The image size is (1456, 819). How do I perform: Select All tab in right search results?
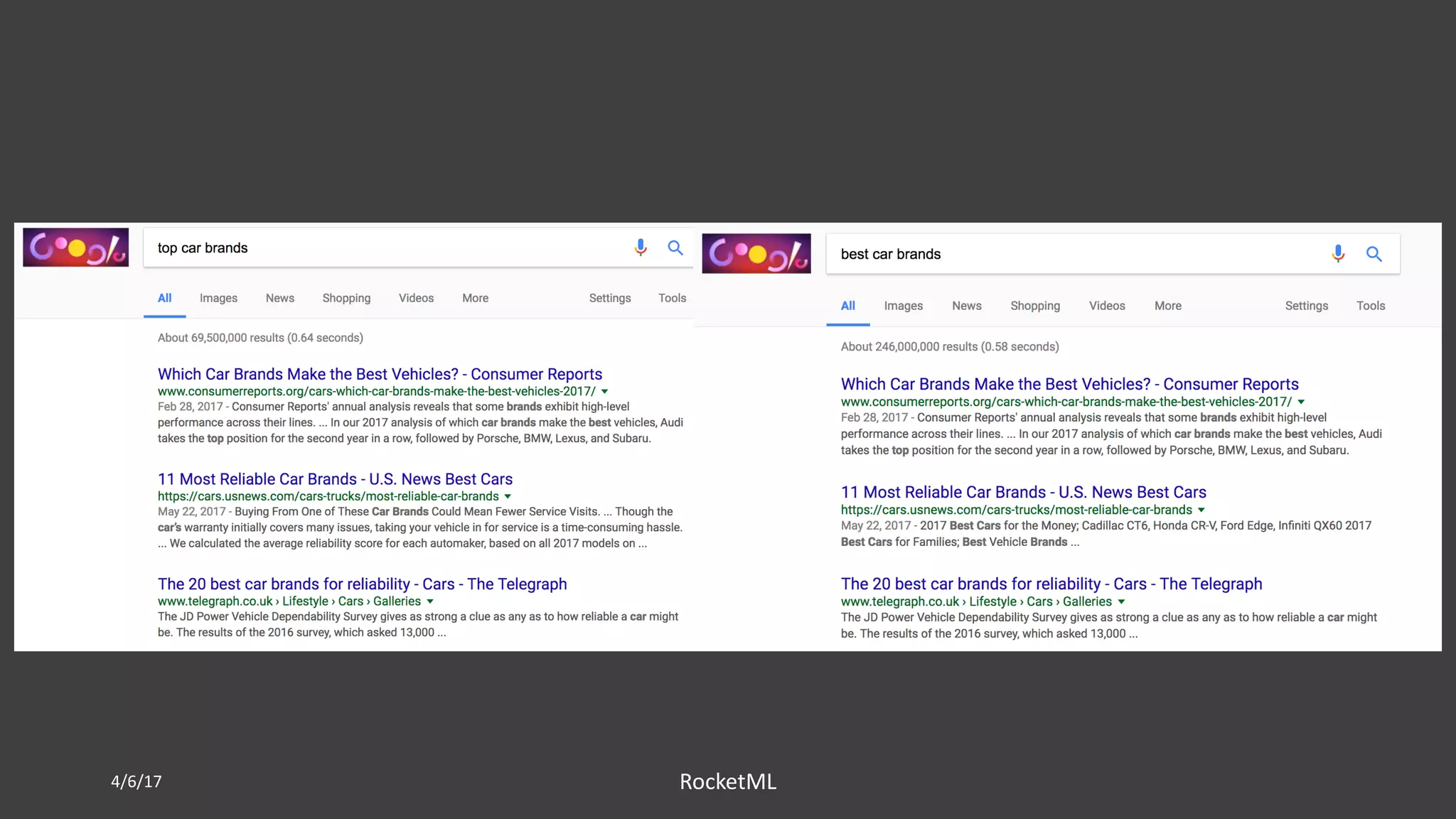(847, 306)
